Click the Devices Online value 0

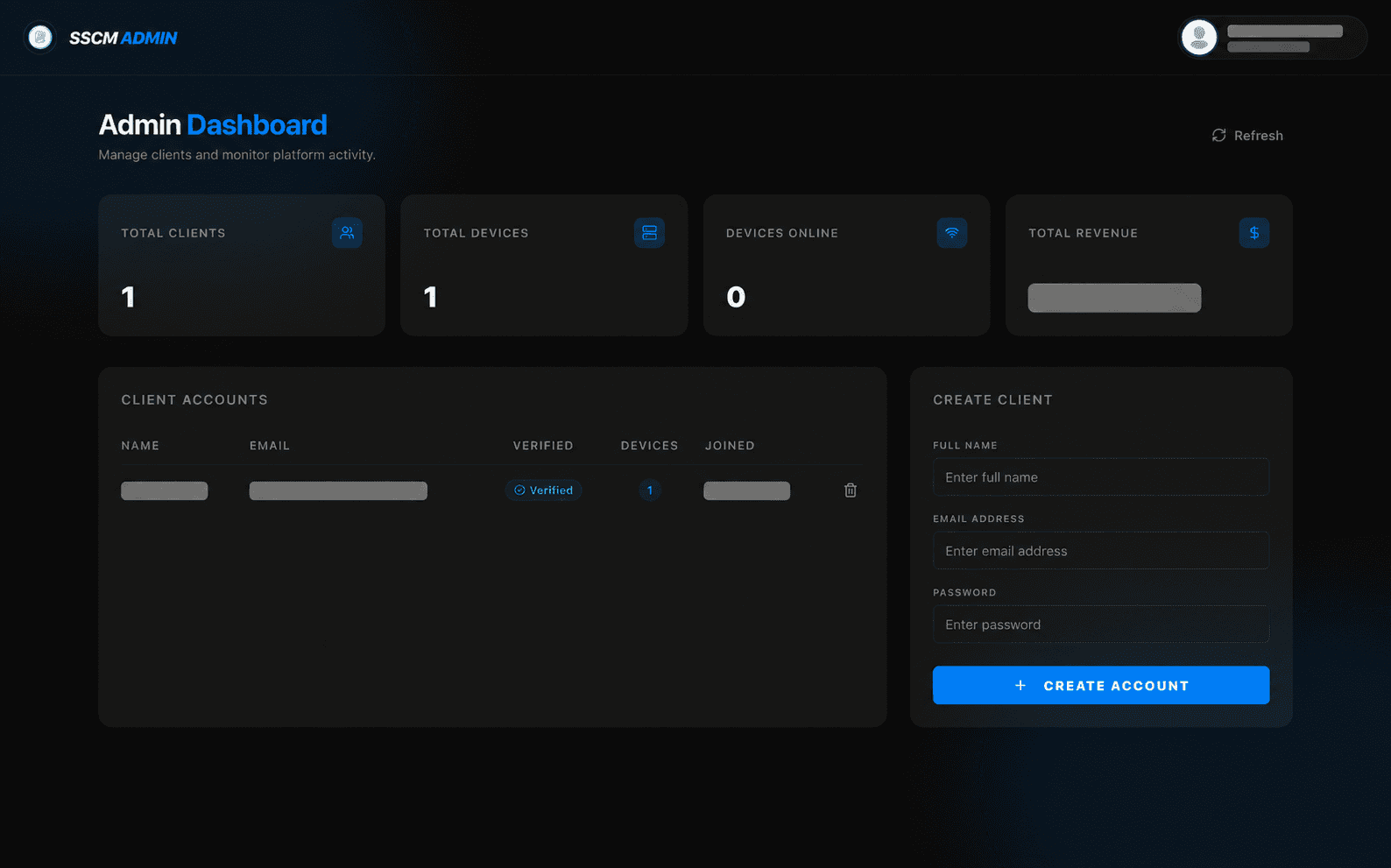[x=736, y=298]
